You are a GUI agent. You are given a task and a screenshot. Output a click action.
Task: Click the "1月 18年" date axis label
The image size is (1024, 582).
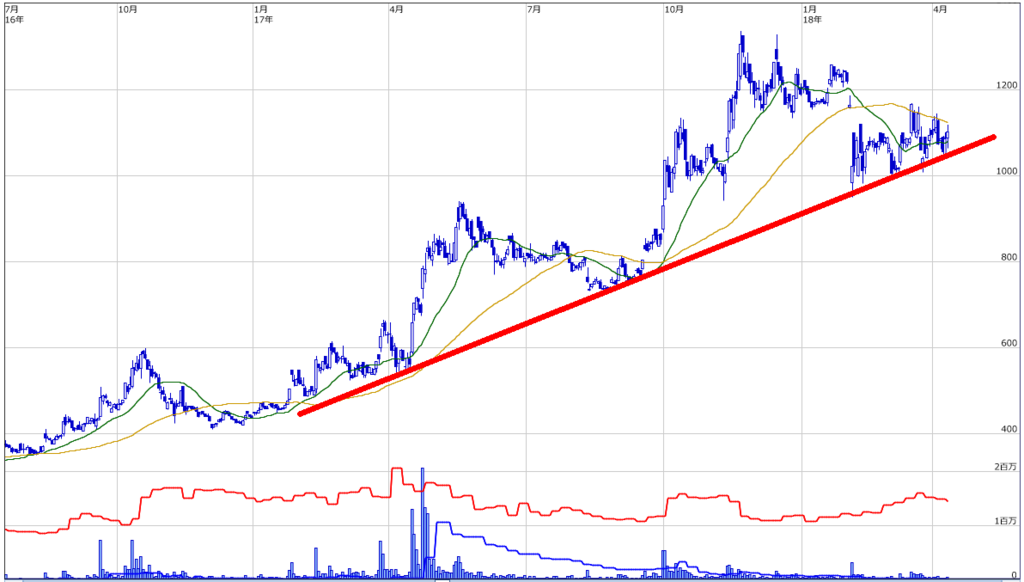[812, 14]
